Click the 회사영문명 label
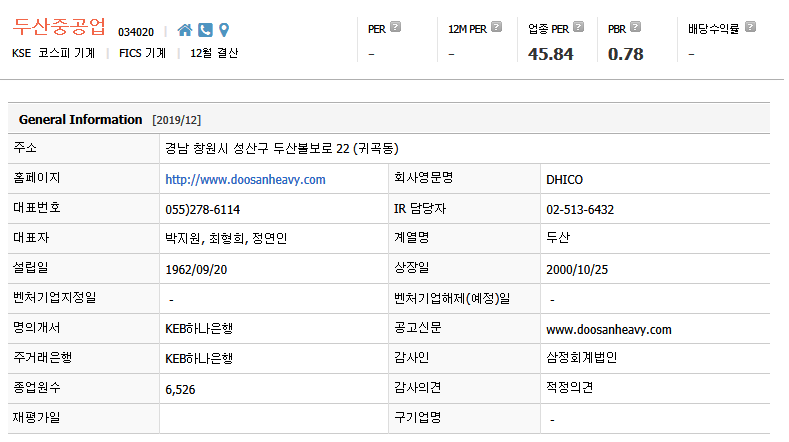The height and width of the screenshot is (442, 789). (x=424, y=178)
